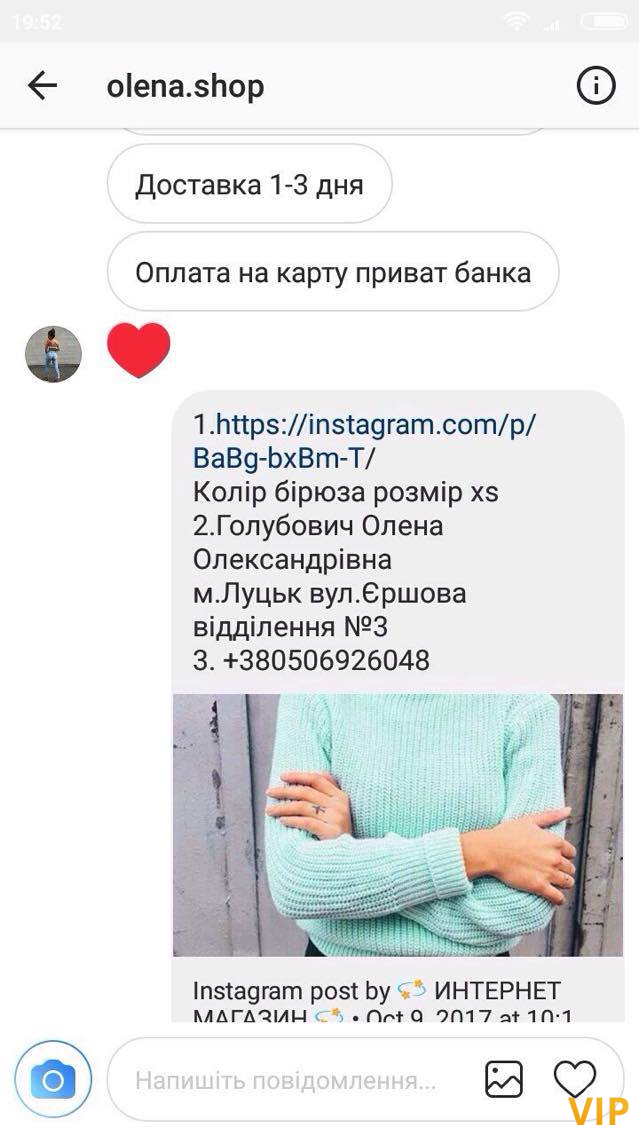
Task: Tap the Wi-Fi status bar icon
Action: pos(518,22)
